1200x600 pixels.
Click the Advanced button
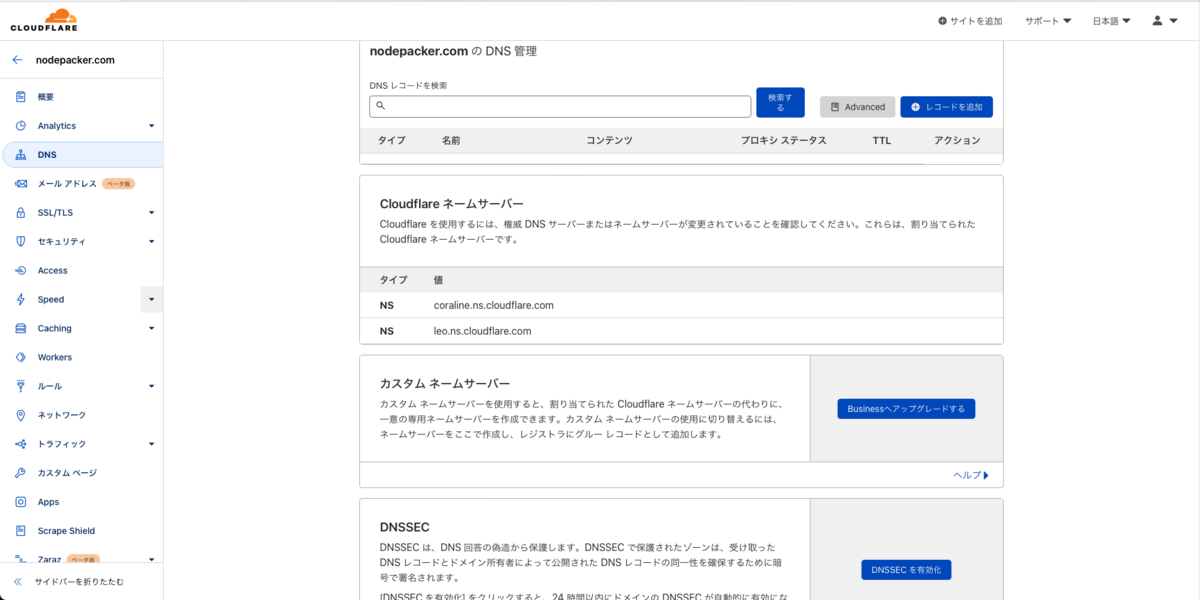click(x=857, y=107)
